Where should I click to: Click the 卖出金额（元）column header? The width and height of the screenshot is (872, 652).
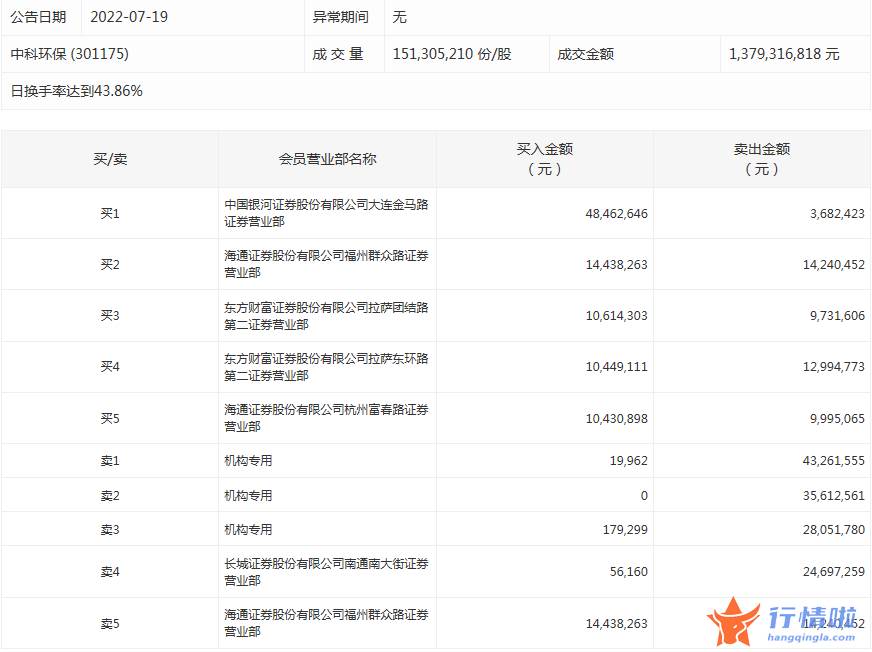[x=762, y=159]
